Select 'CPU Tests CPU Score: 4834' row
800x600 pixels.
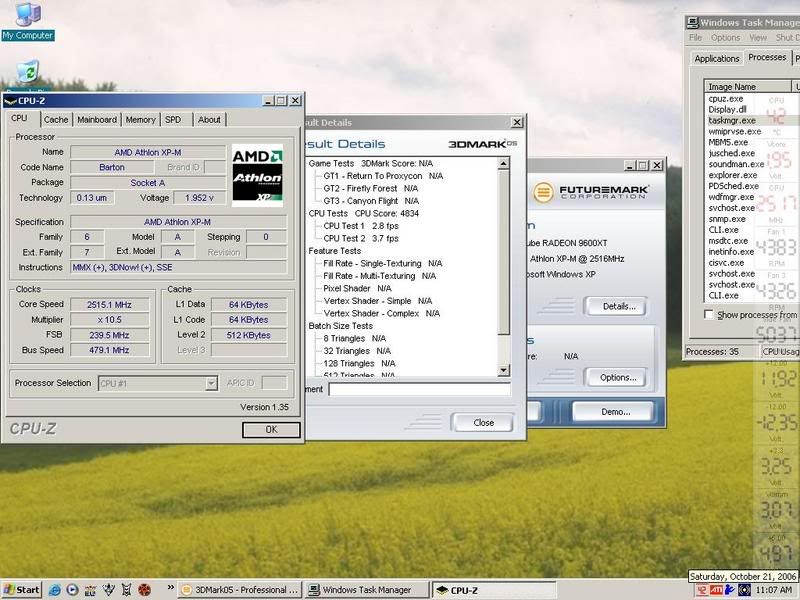coord(363,213)
